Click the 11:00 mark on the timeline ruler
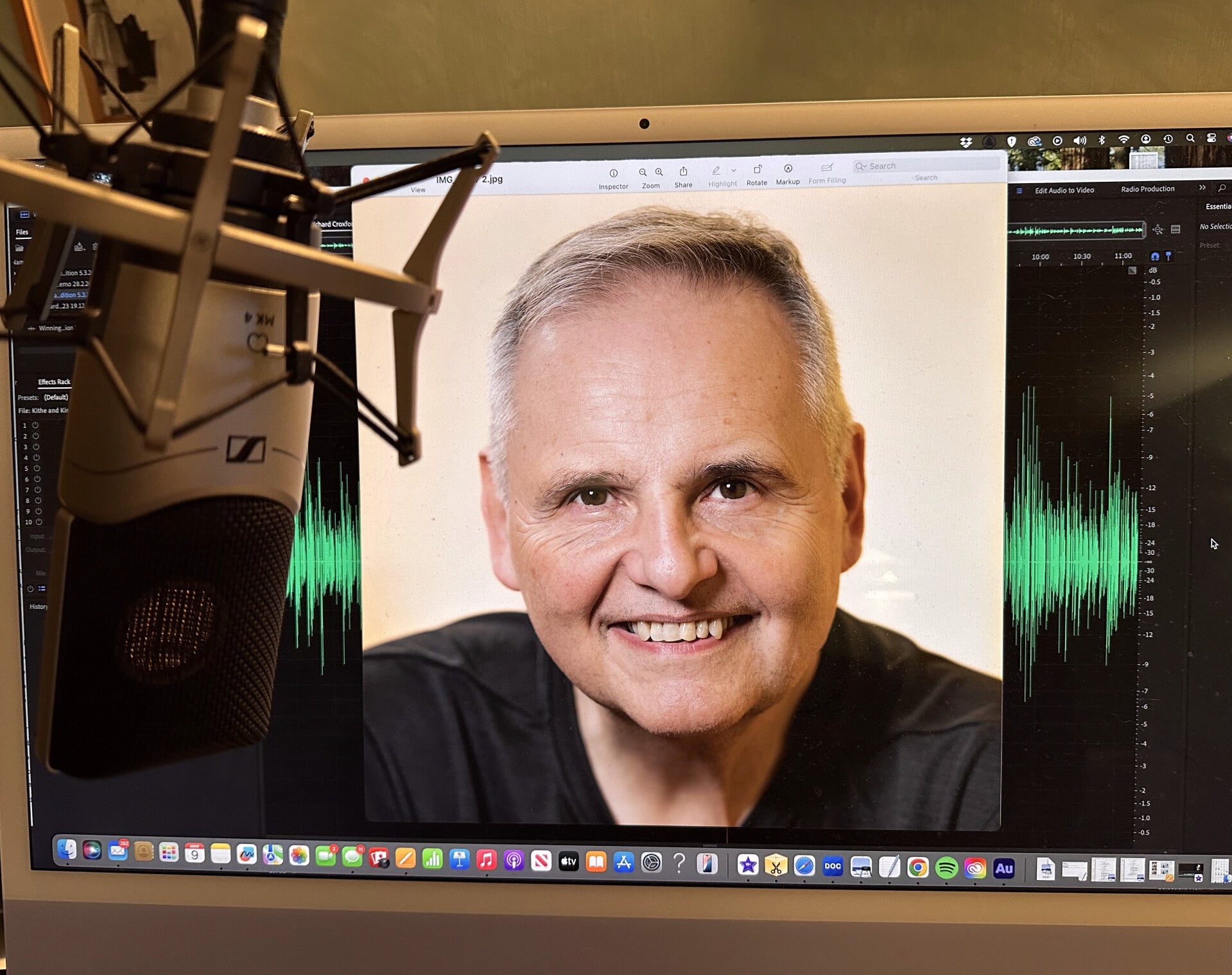 1123,256
